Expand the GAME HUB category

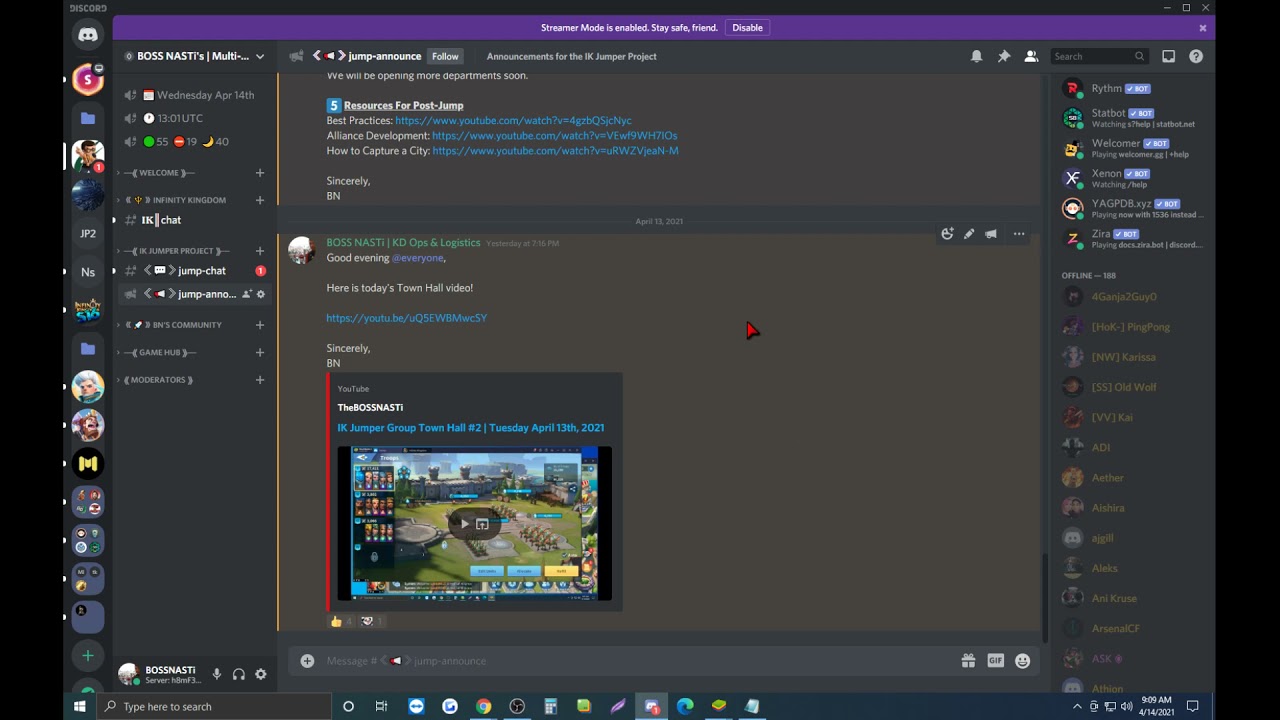pyautogui.click(x=157, y=352)
